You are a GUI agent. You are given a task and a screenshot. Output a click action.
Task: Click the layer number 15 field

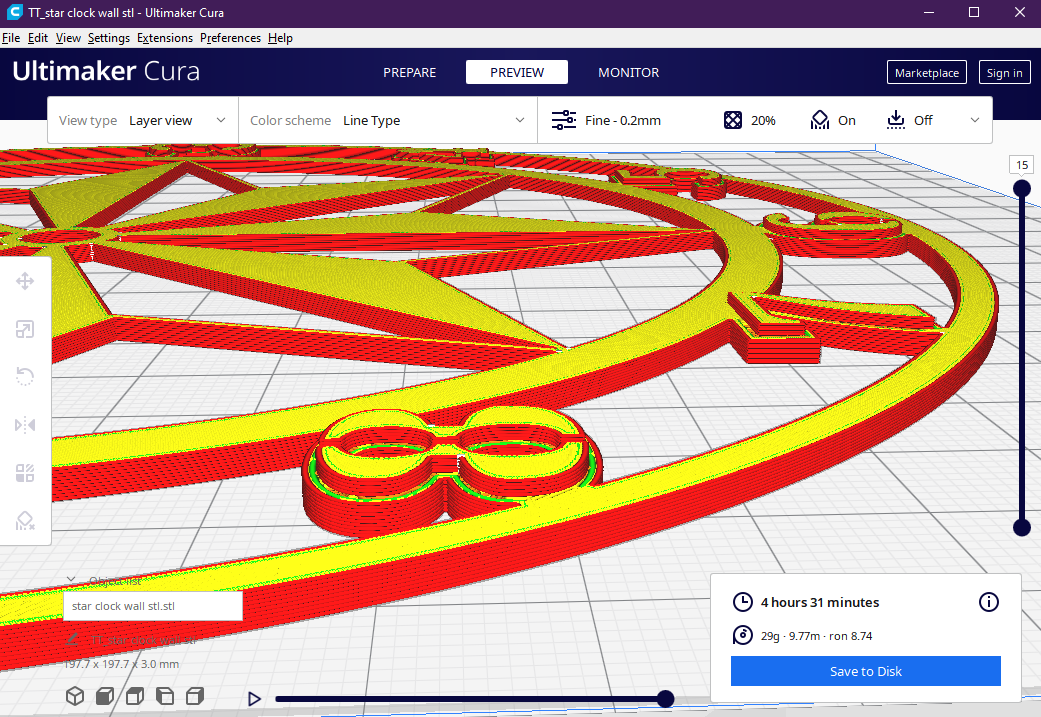coord(1022,165)
